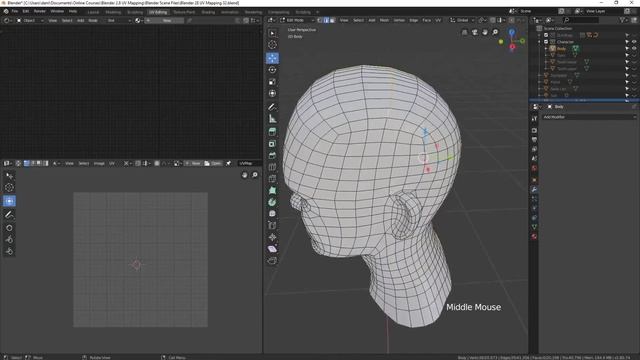Viewport: 640px width, 360px height.
Task: Click the New image button in UV editor
Action: [x=193, y=163]
